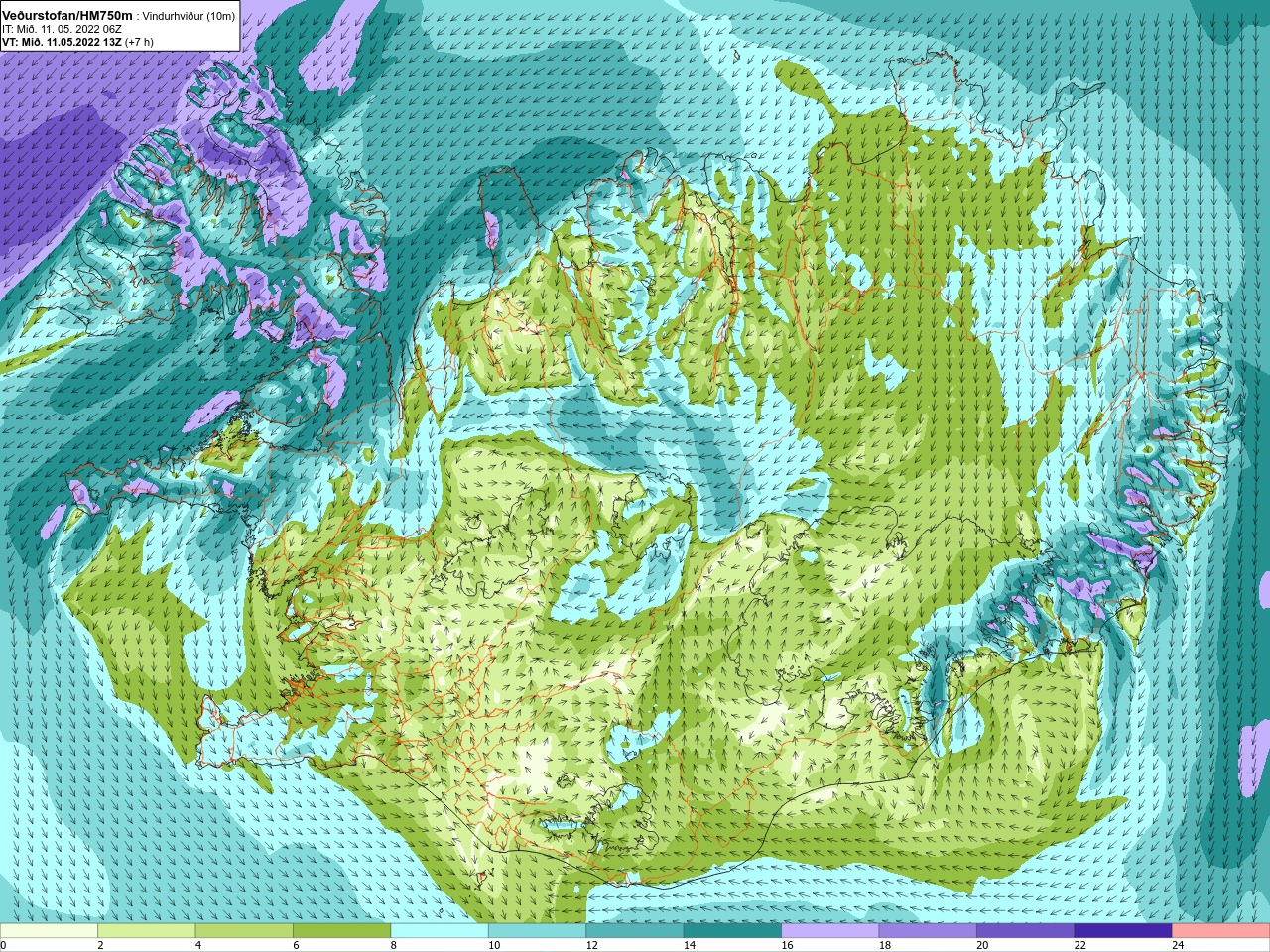The width and height of the screenshot is (1270, 952).
Task: Click the legend scale label 0
Action: 4,945
